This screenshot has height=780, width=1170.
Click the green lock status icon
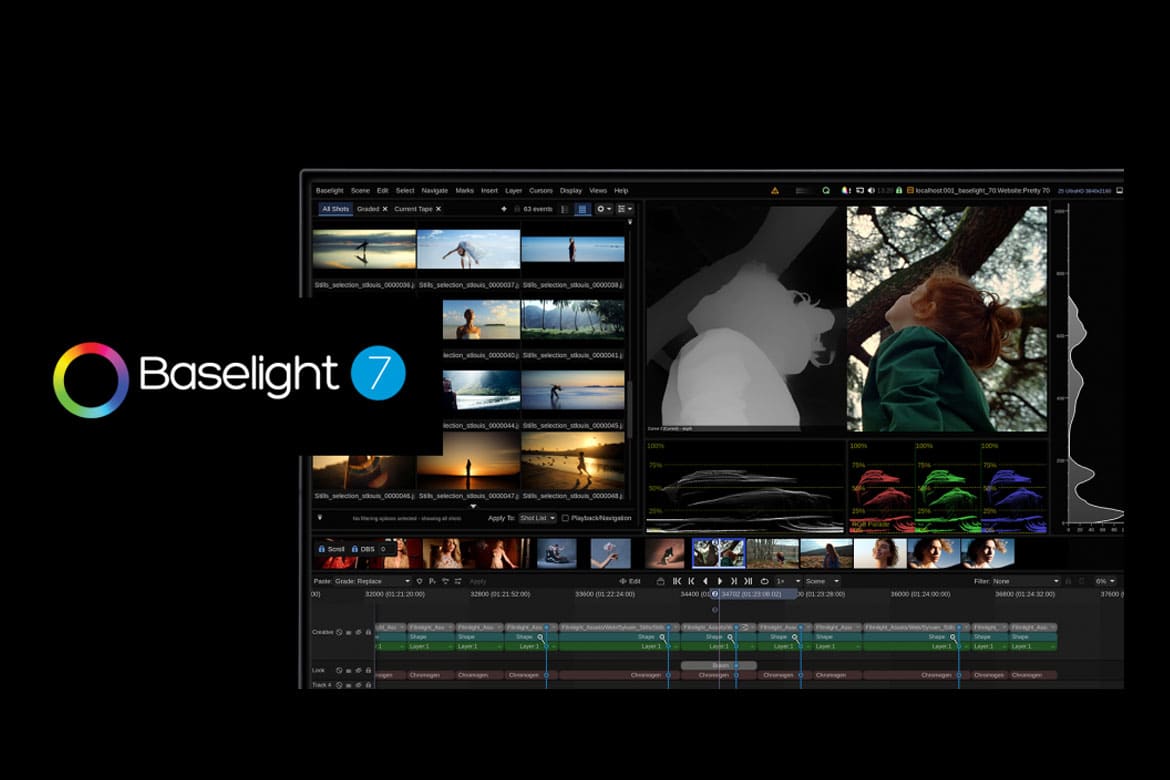(899, 190)
